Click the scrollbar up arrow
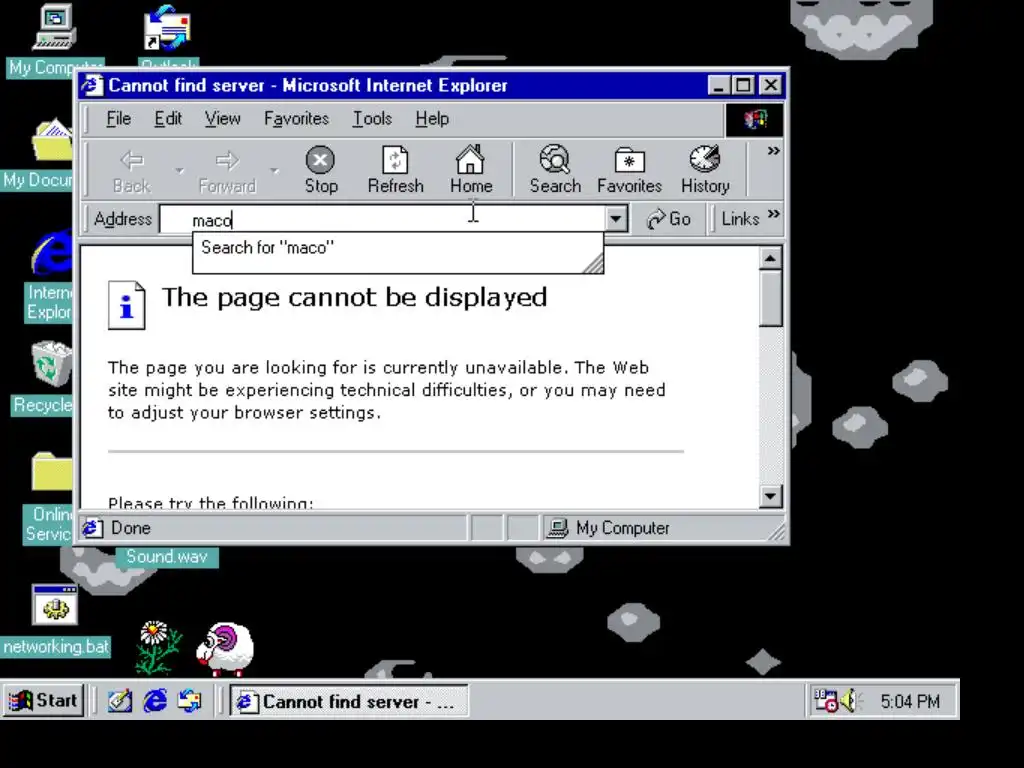This screenshot has height=768, width=1024. point(771,259)
